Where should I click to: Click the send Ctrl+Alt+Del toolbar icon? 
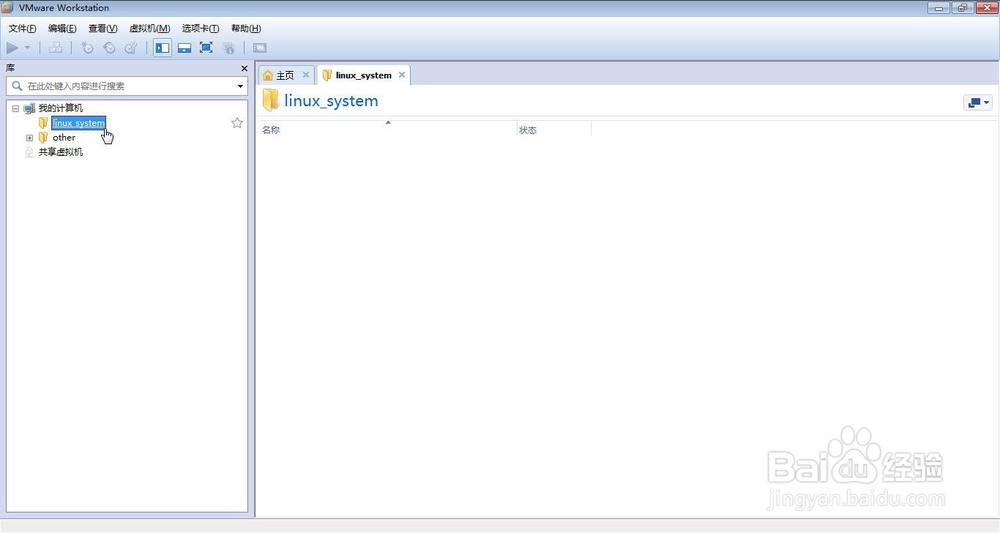[x=55, y=48]
